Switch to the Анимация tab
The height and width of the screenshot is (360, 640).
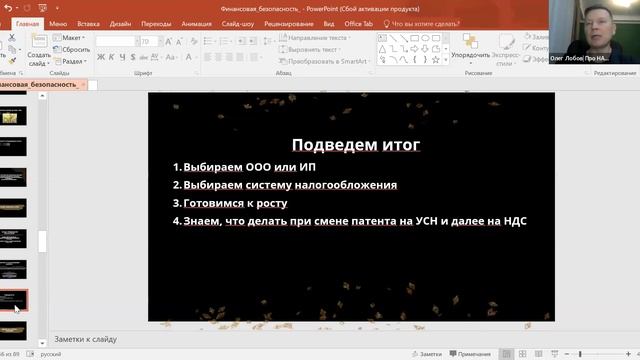196,24
